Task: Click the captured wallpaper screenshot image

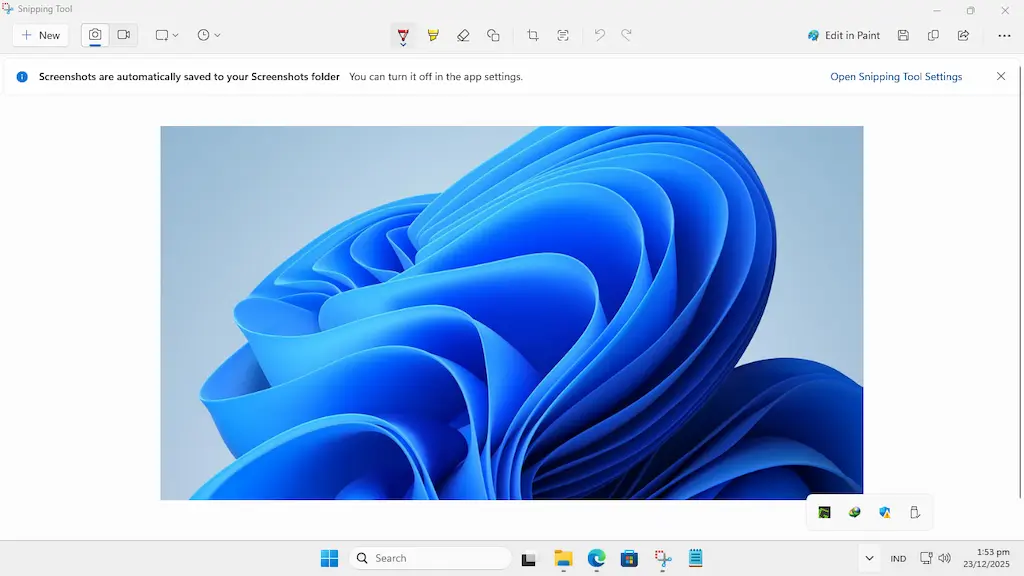Action: [511, 313]
